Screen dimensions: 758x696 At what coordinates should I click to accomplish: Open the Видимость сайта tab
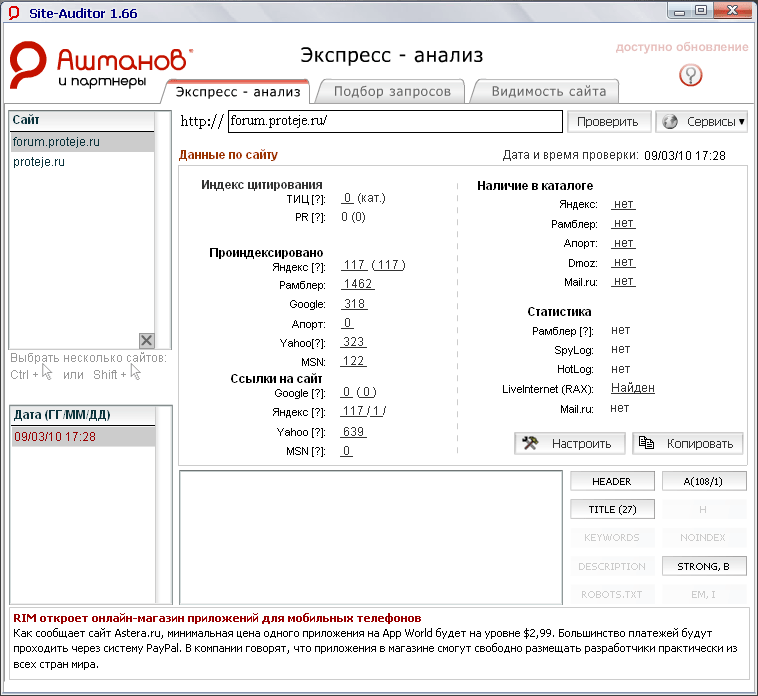click(548, 91)
